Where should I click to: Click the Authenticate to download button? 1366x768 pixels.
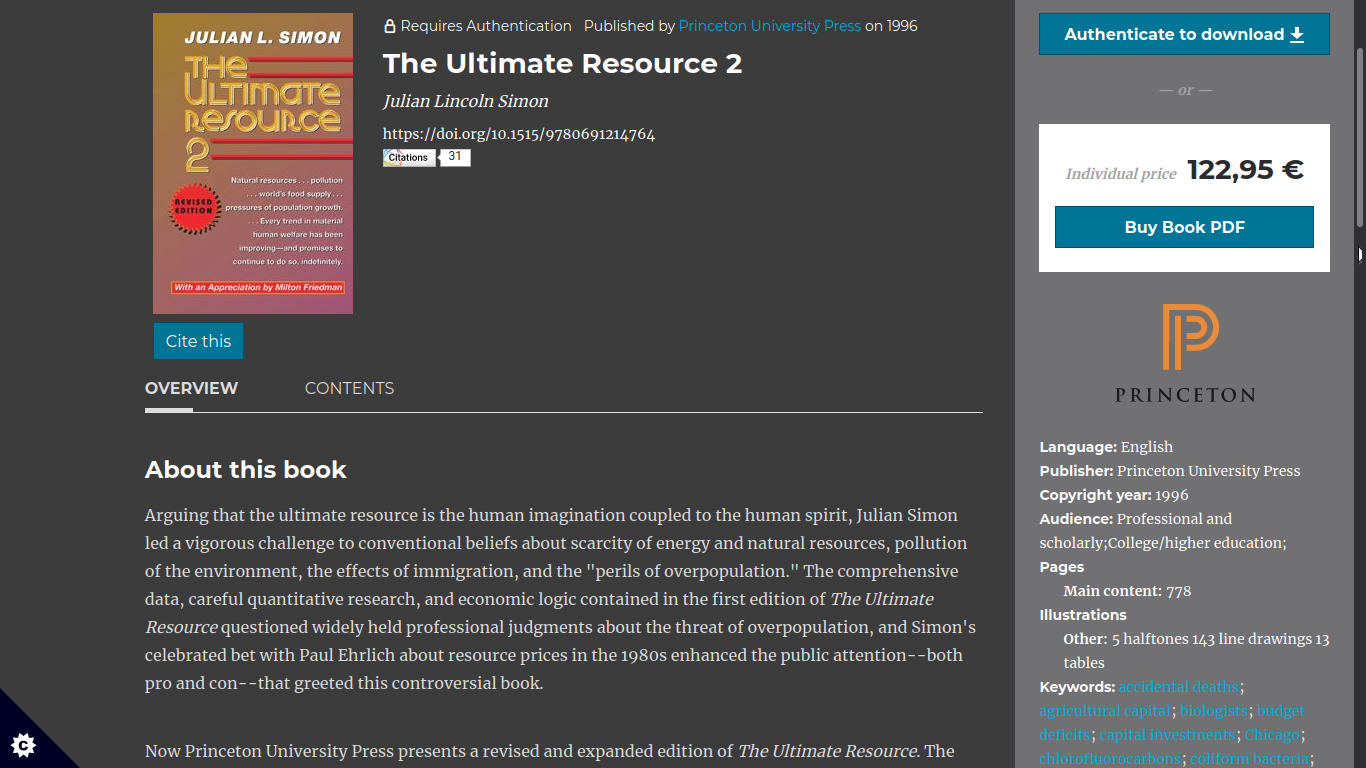1184,34
